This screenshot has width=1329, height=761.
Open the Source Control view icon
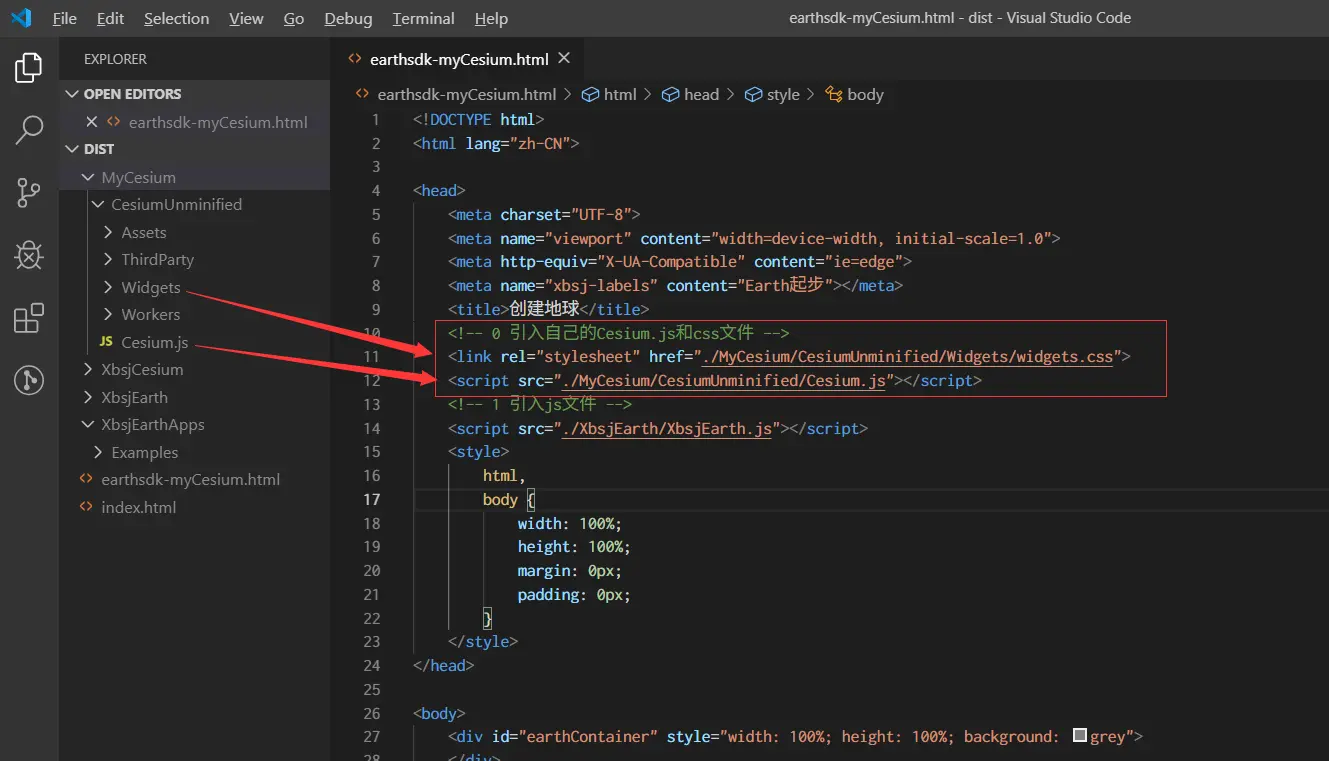pos(29,192)
